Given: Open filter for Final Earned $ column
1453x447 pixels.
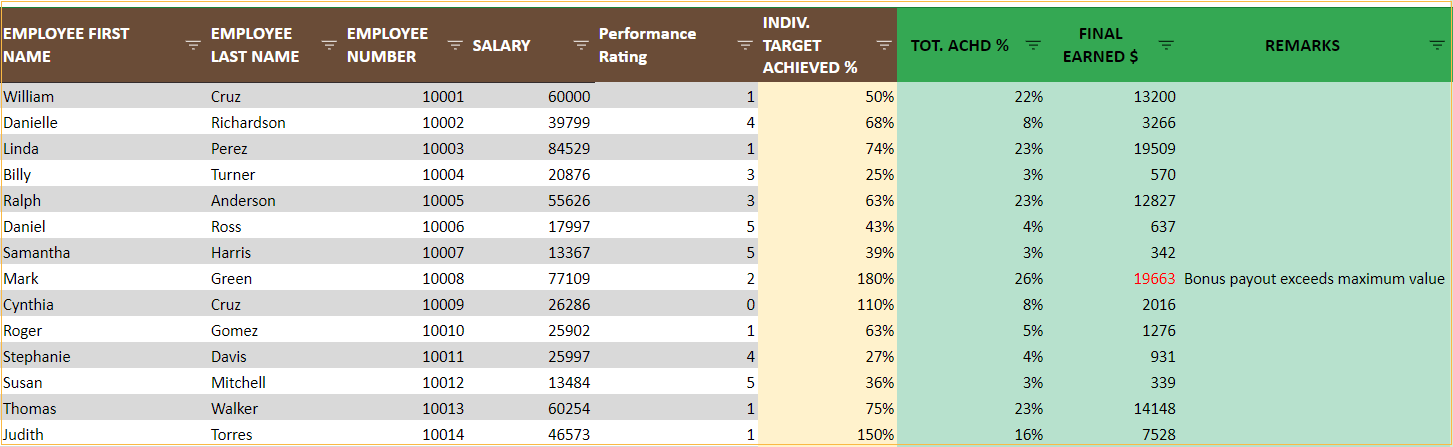Looking at the screenshot, I should (x=1166, y=45).
